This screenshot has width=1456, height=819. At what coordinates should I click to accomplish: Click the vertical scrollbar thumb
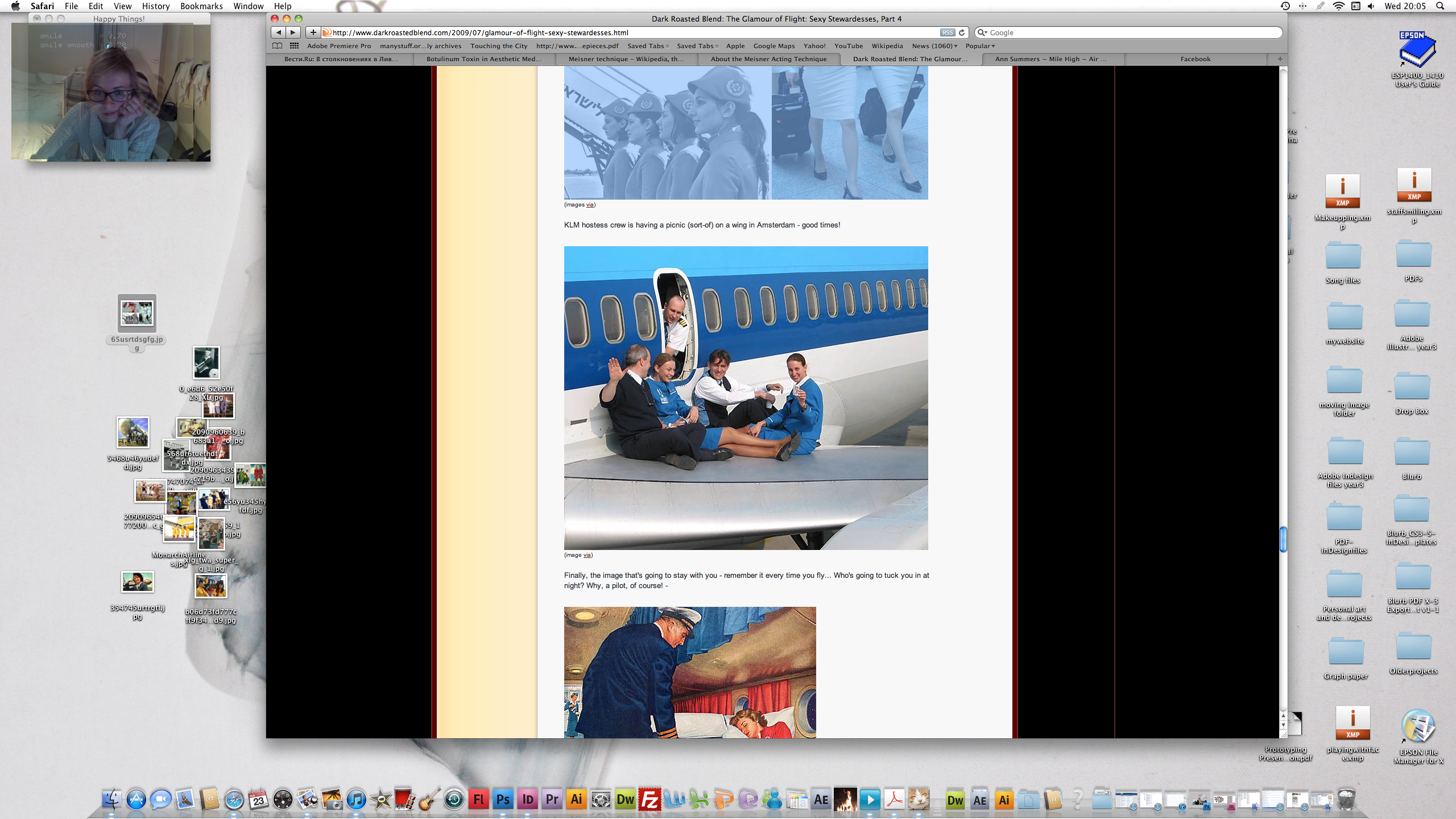pos(1283,539)
